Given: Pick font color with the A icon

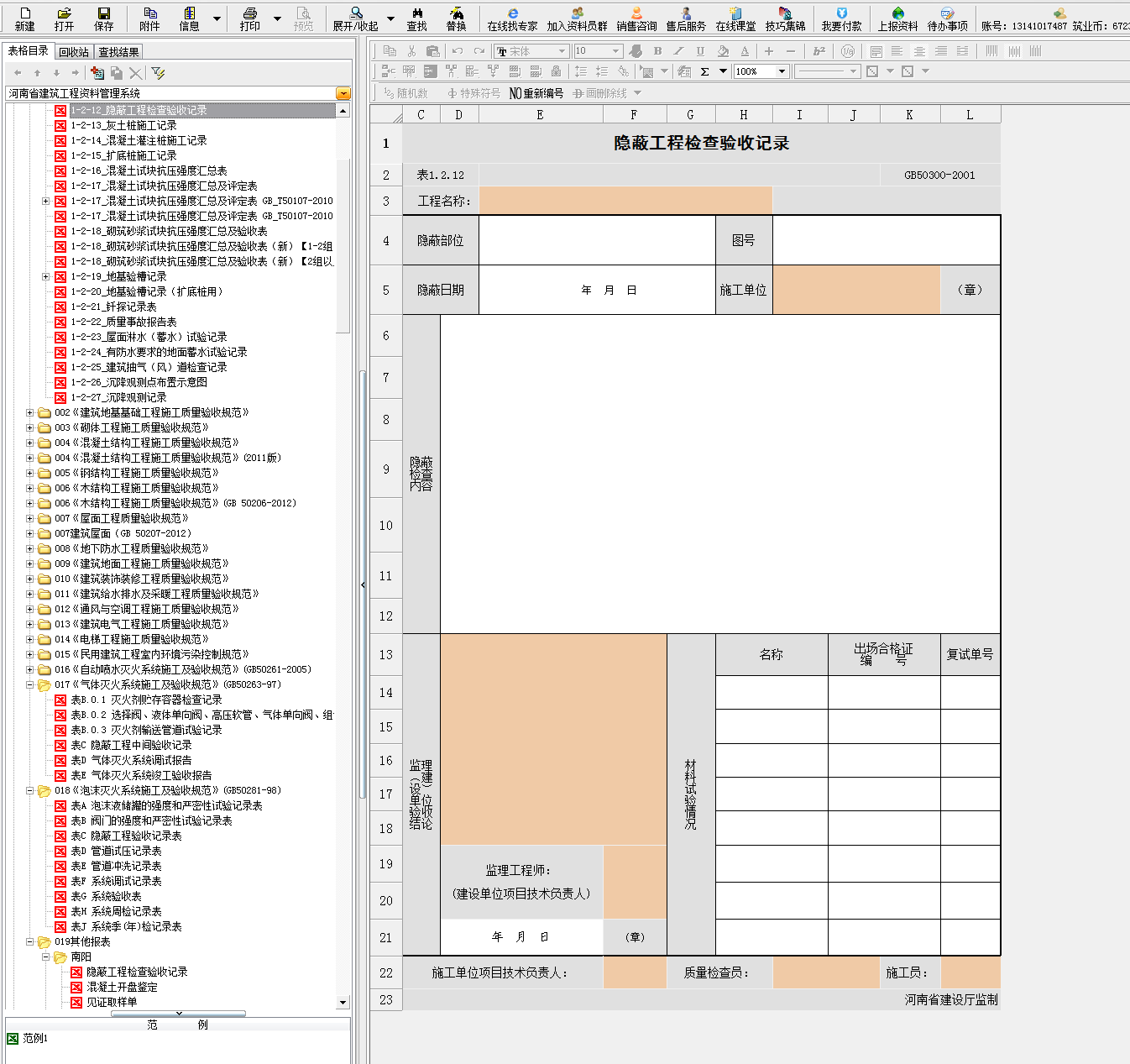Looking at the screenshot, I should tap(745, 51).
